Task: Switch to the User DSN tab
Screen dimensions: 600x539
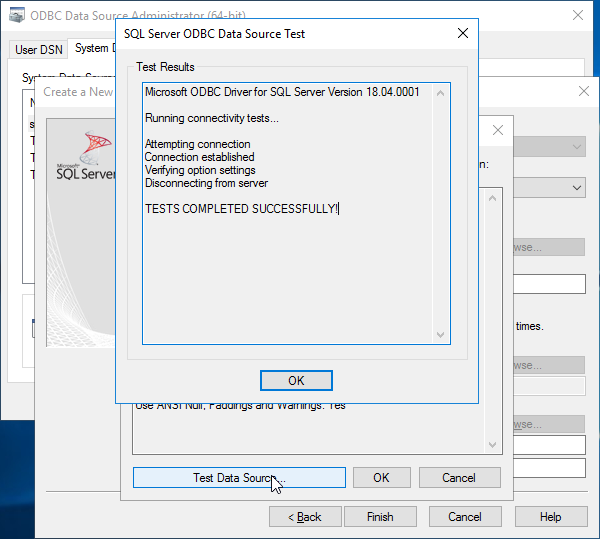Action: coord(39,49)
